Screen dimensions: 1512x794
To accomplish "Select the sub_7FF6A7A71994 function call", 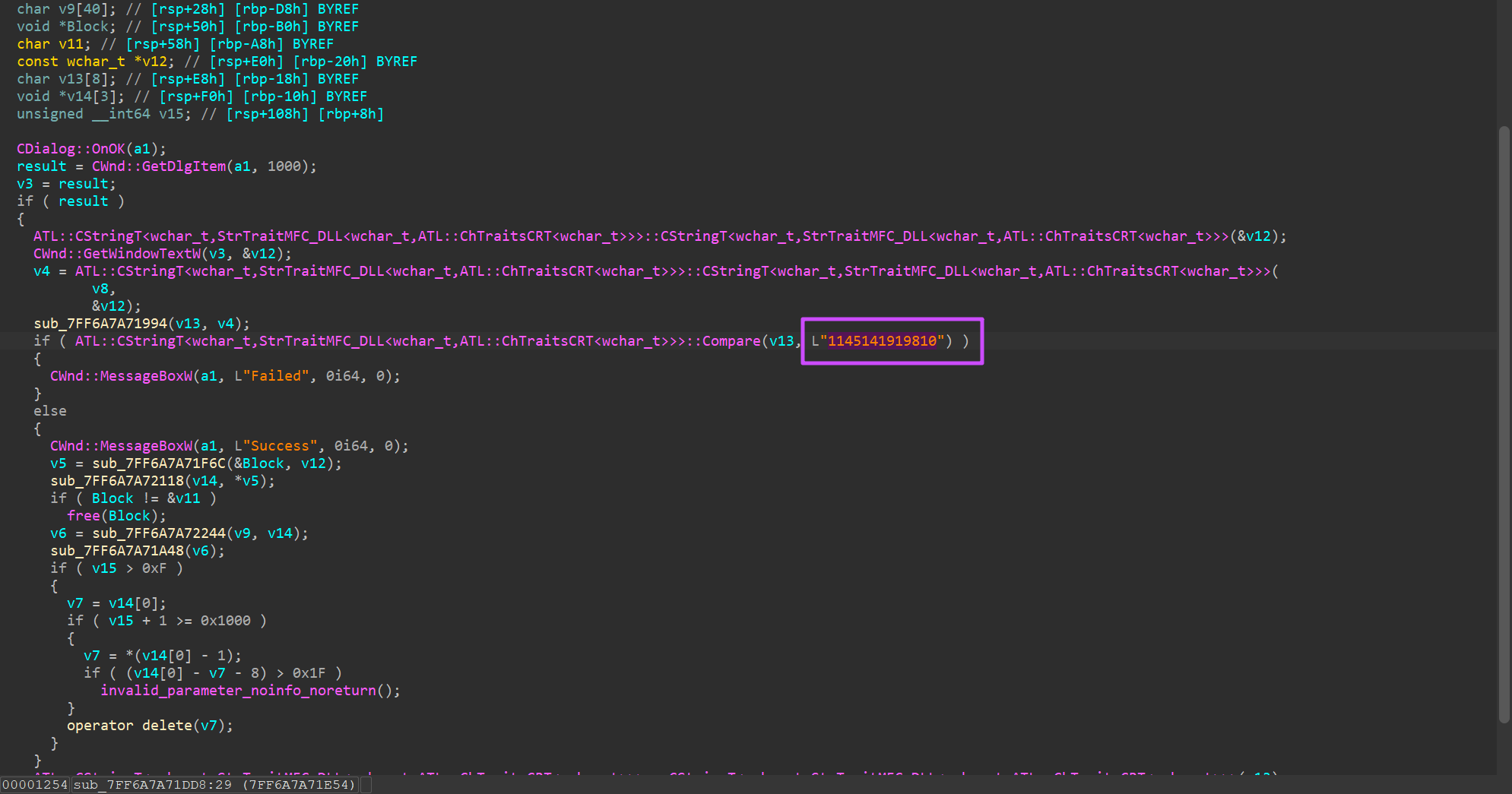I will [x=100, y=324].
